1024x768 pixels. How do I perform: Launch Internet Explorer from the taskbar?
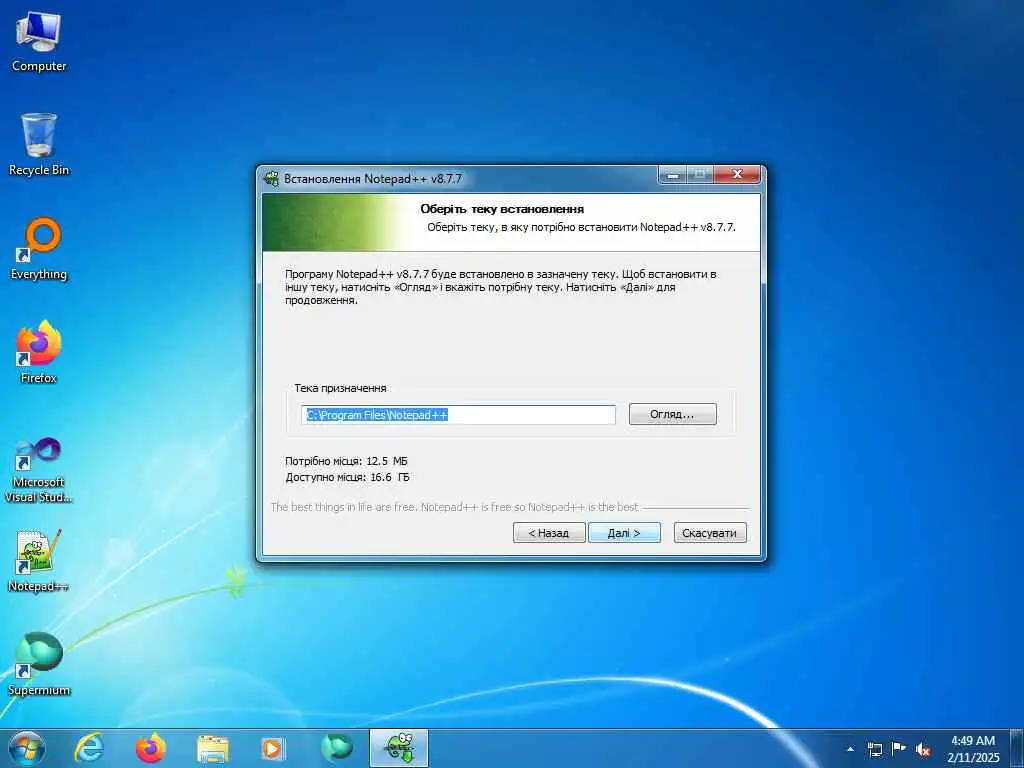(89, 748)
